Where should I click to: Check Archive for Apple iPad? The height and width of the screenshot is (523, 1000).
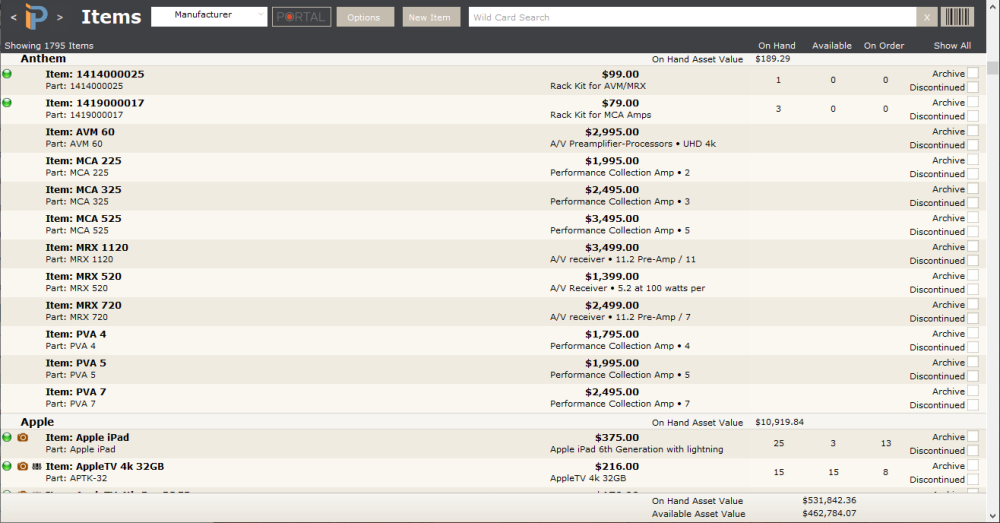973,437
